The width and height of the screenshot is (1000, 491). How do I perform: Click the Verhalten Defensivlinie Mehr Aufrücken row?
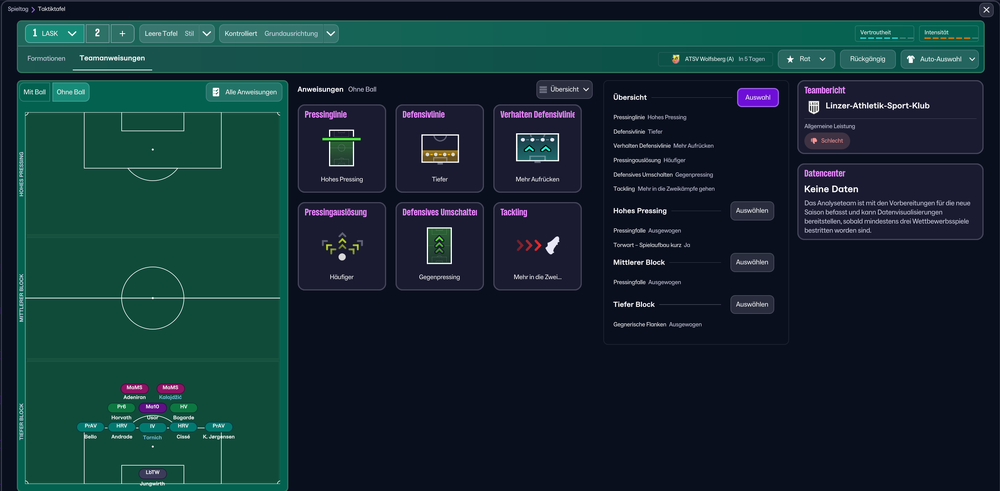[663, 145]
